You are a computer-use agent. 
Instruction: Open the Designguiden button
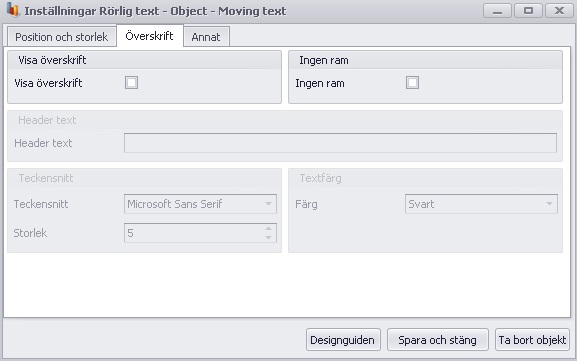point(343,340)
